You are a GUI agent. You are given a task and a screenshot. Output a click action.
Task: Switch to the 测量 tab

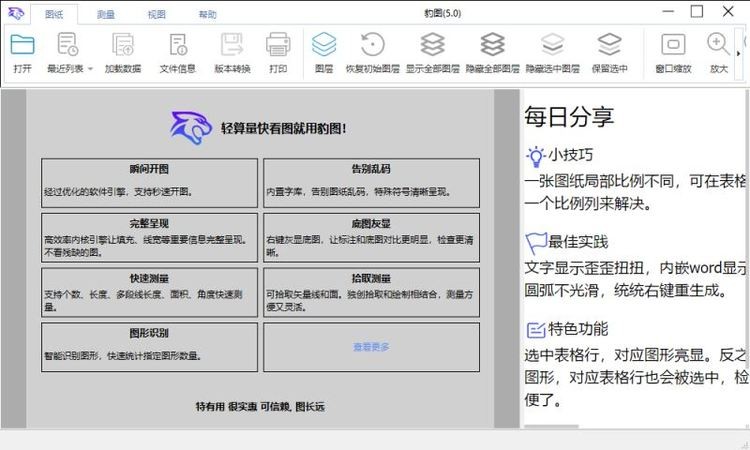(106, 14)
